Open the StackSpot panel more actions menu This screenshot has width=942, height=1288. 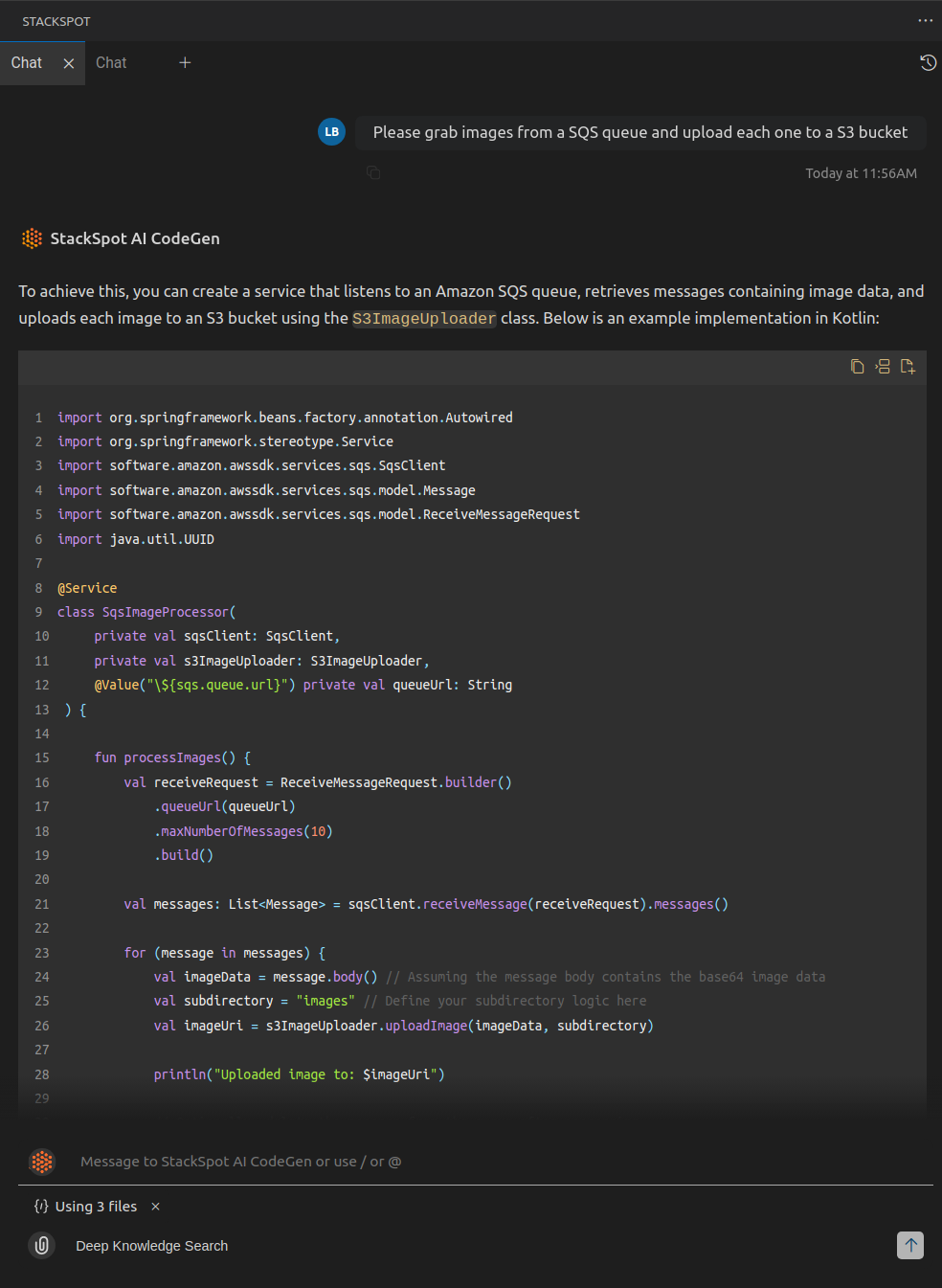[x=925, y=20]
